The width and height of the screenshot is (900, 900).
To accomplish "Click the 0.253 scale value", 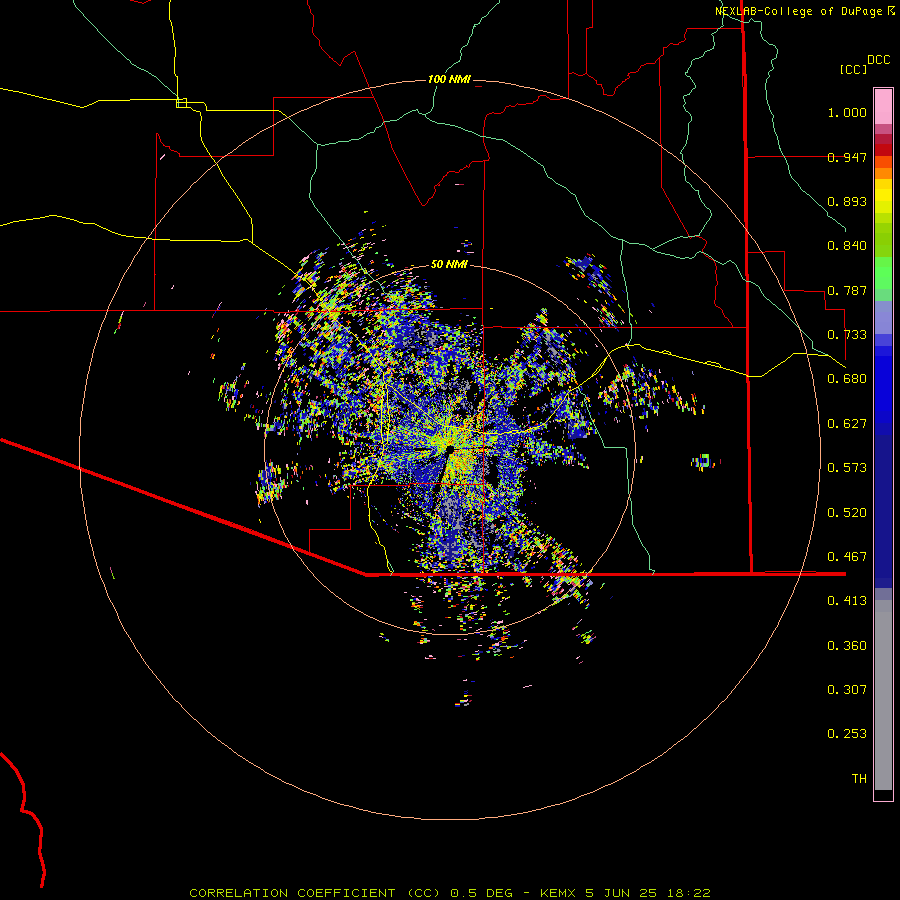I will (x=847, y=734).
